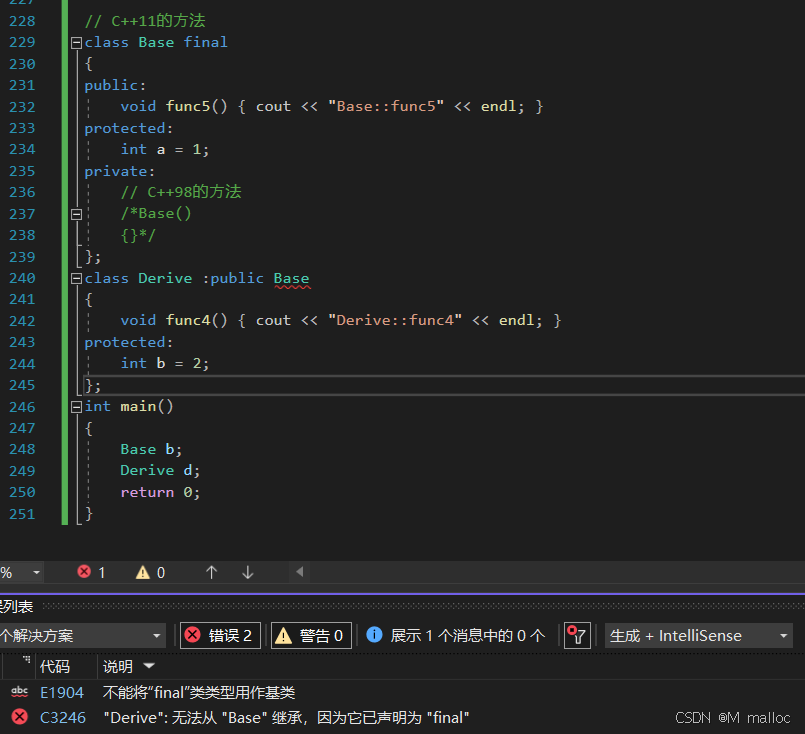The image size is (805, 734).
Task: Toggle the messages filter showing 0 of 1
Action: coord(456,635)
